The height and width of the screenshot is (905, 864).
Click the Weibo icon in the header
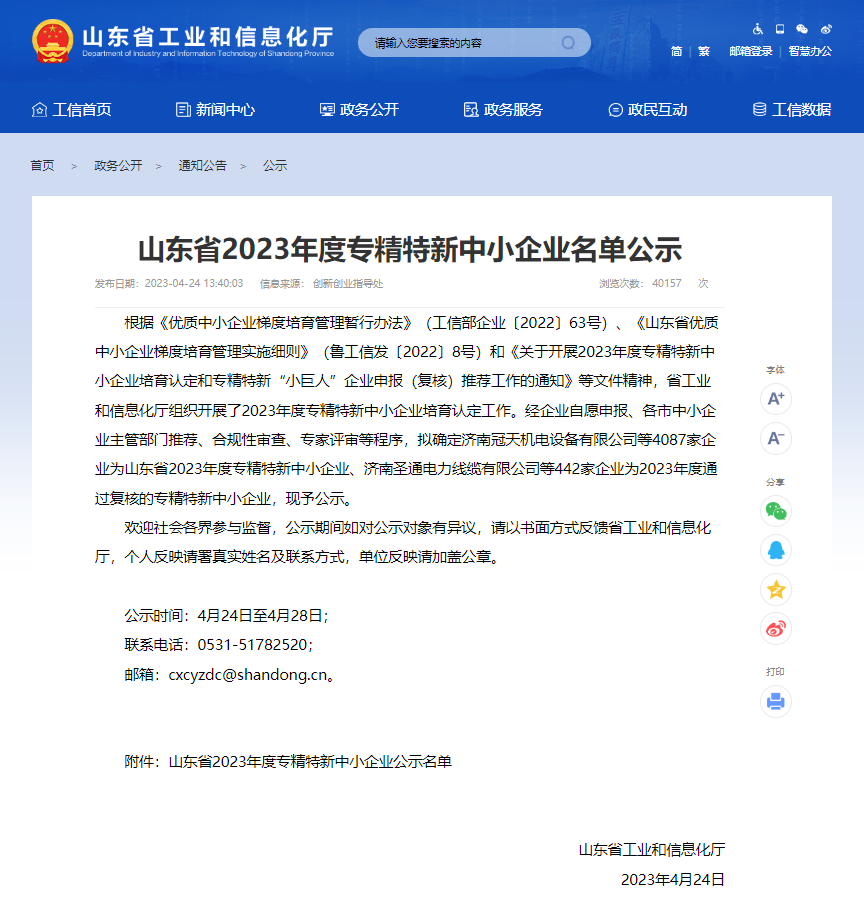tap(826, 29)
